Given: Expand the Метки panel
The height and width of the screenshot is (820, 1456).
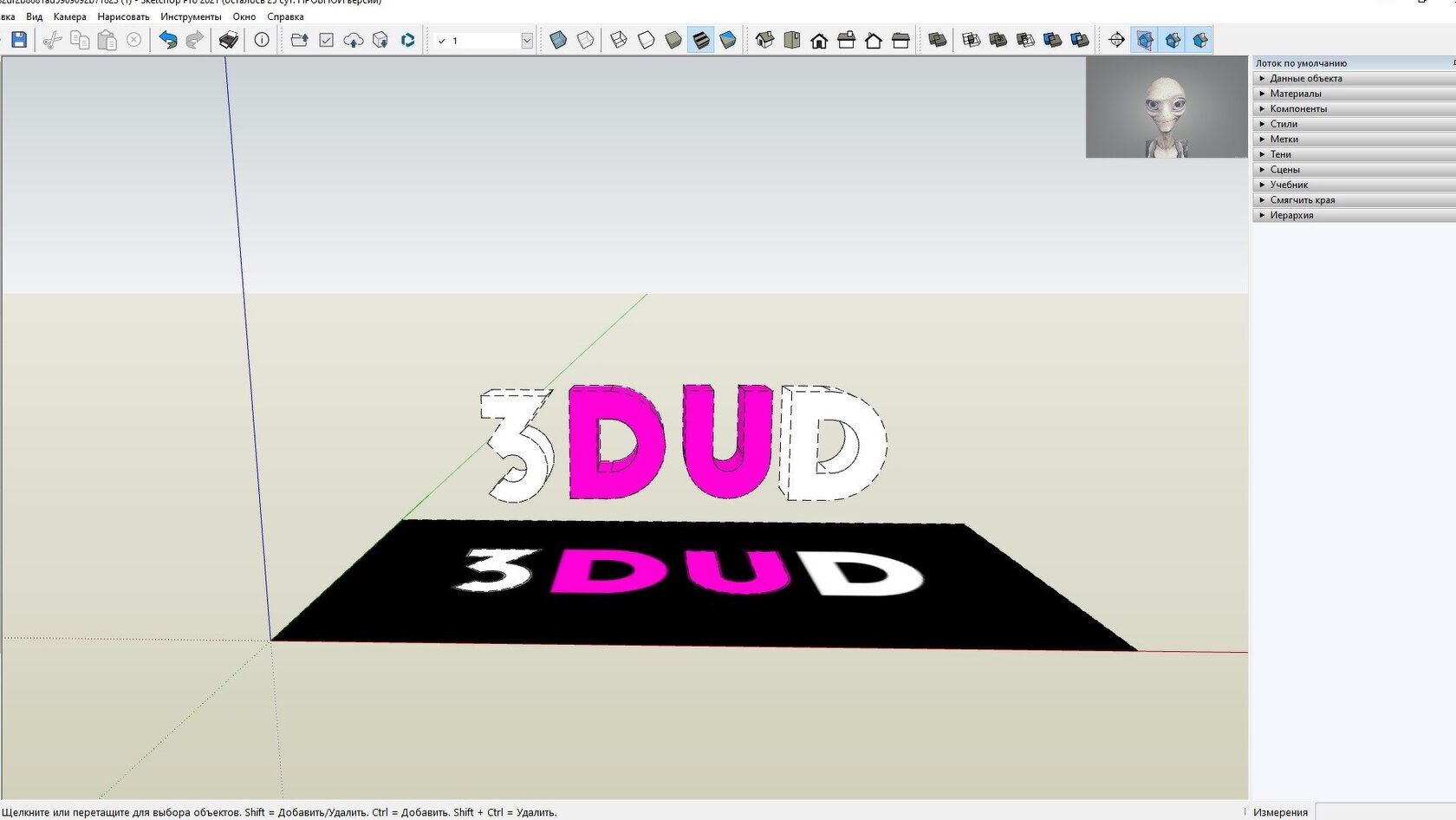Looking at the screenshot, I should coord(1354,139).
